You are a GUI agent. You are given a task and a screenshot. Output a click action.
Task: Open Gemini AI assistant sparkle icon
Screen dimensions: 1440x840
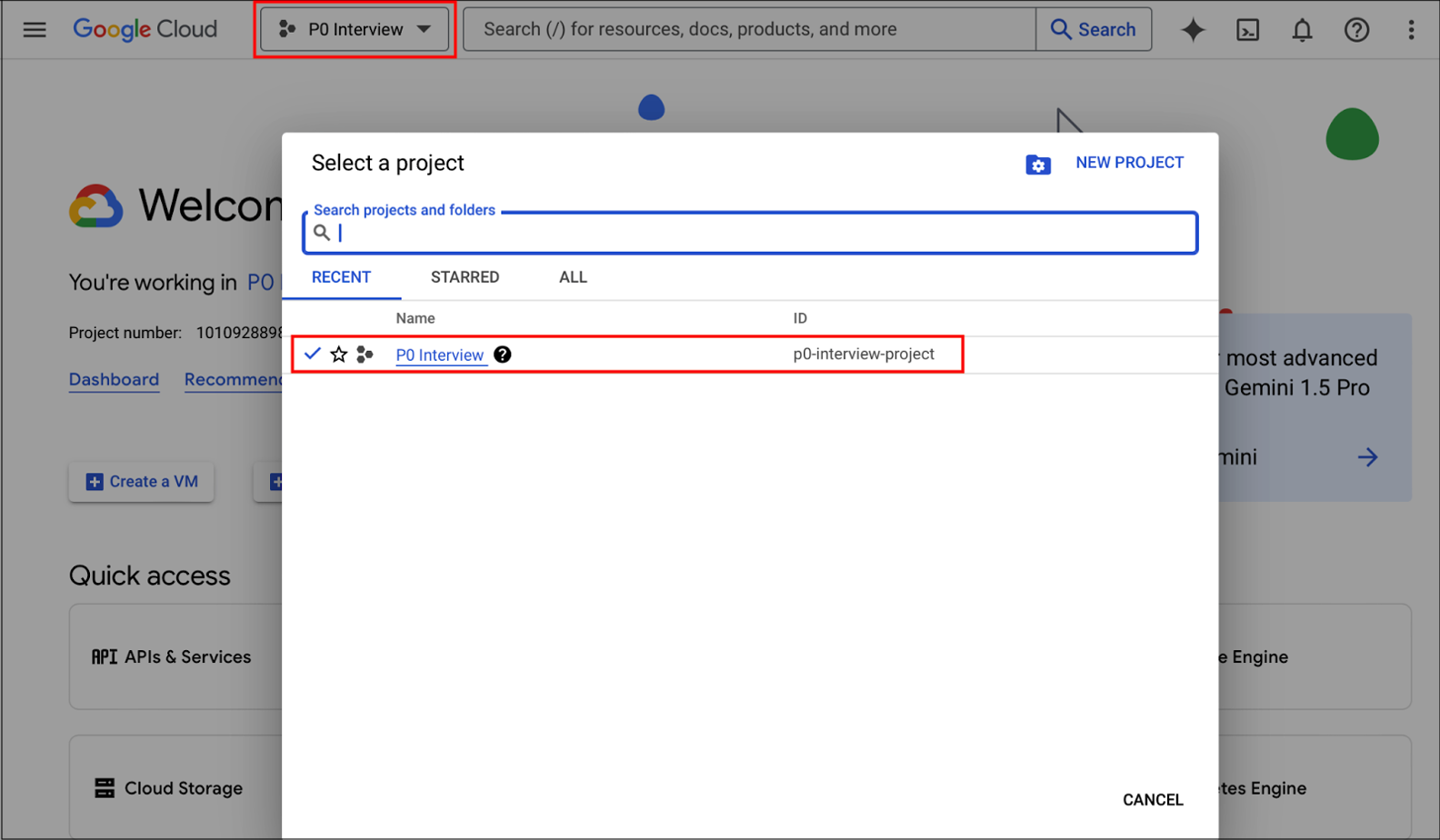coord(1193,30)
